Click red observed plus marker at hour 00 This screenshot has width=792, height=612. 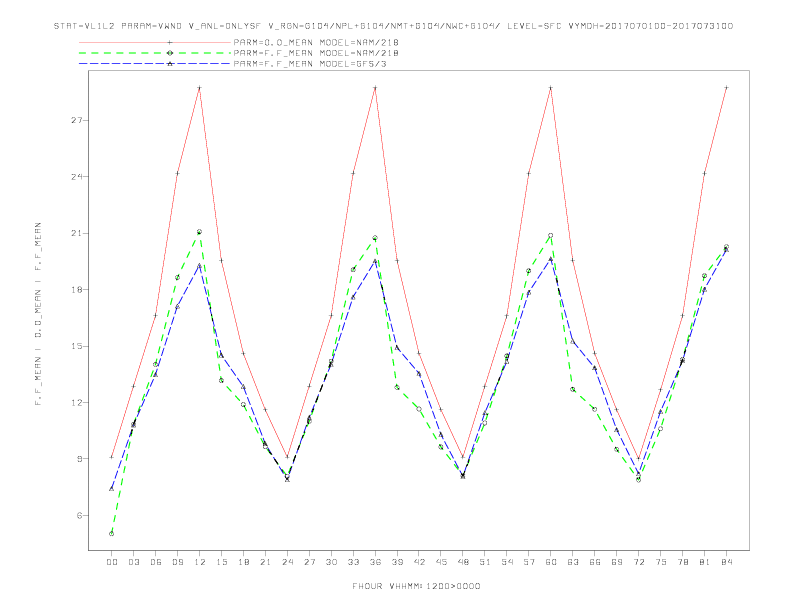click(112, 457)
